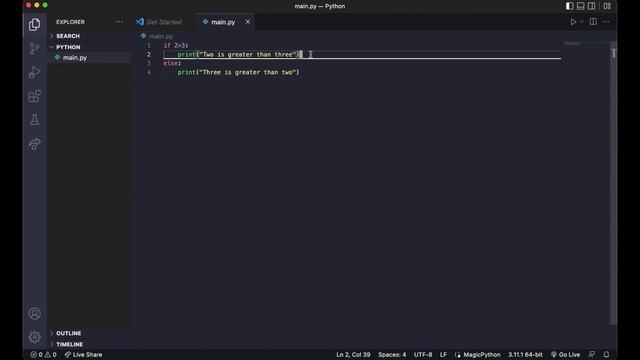Screen dimensions: 640x360
Task: Open Go to Line via Ln 2, Col 39
Action: 353,355
